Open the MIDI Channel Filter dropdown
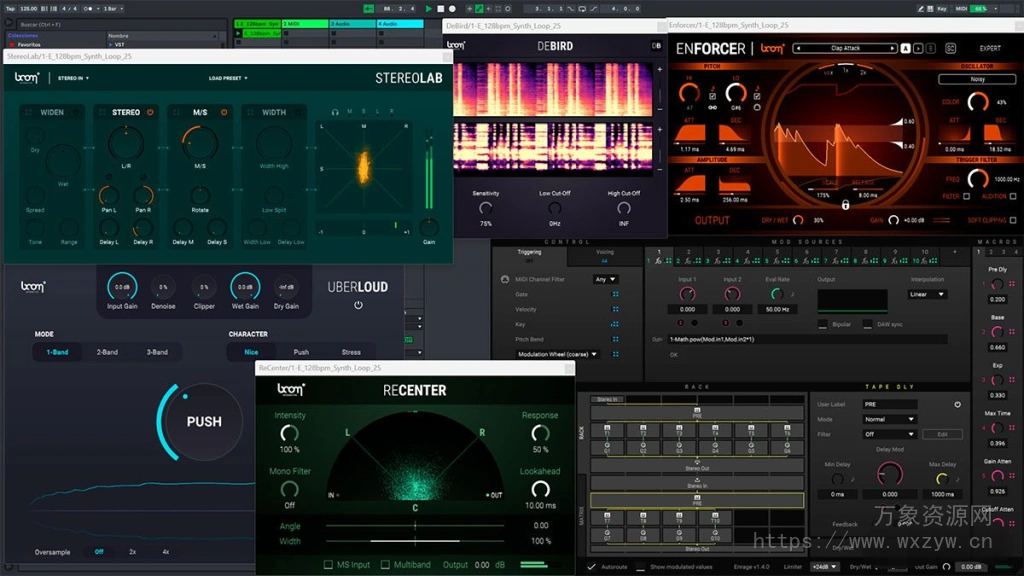1024x576 pixels. [x=605, y=280]
